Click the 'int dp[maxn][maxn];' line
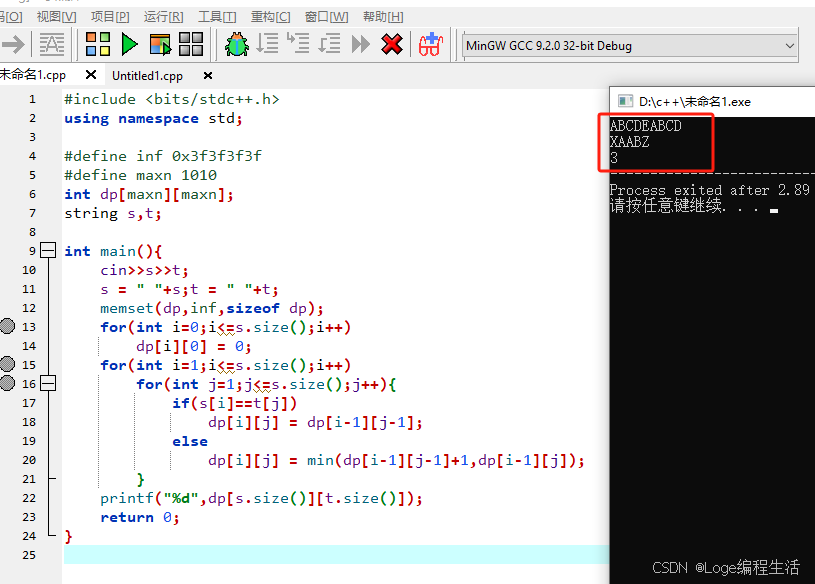The width and height of the screenshot is (815, 584). [149, 194]
